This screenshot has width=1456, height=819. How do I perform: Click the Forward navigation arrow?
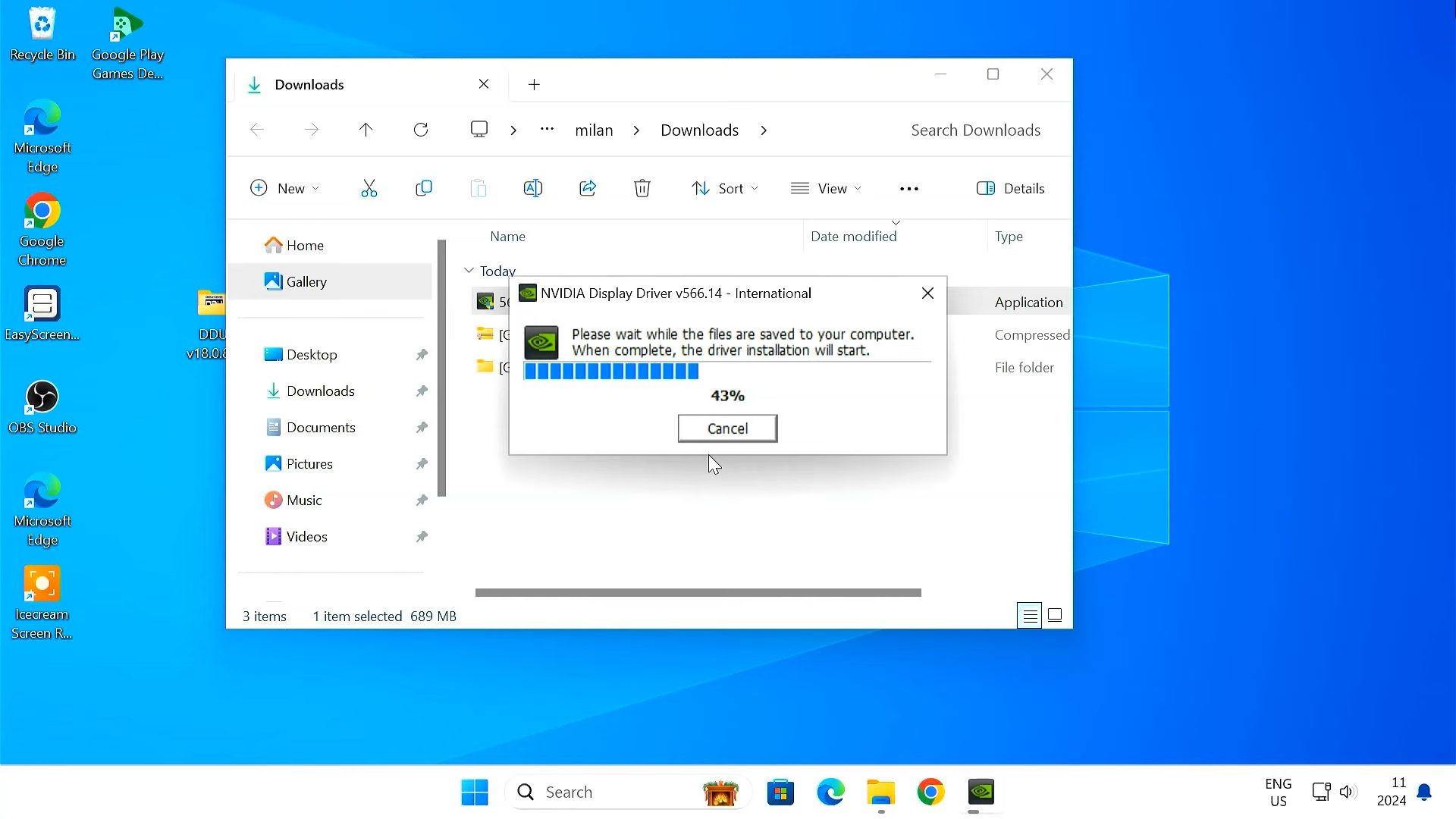312,130
